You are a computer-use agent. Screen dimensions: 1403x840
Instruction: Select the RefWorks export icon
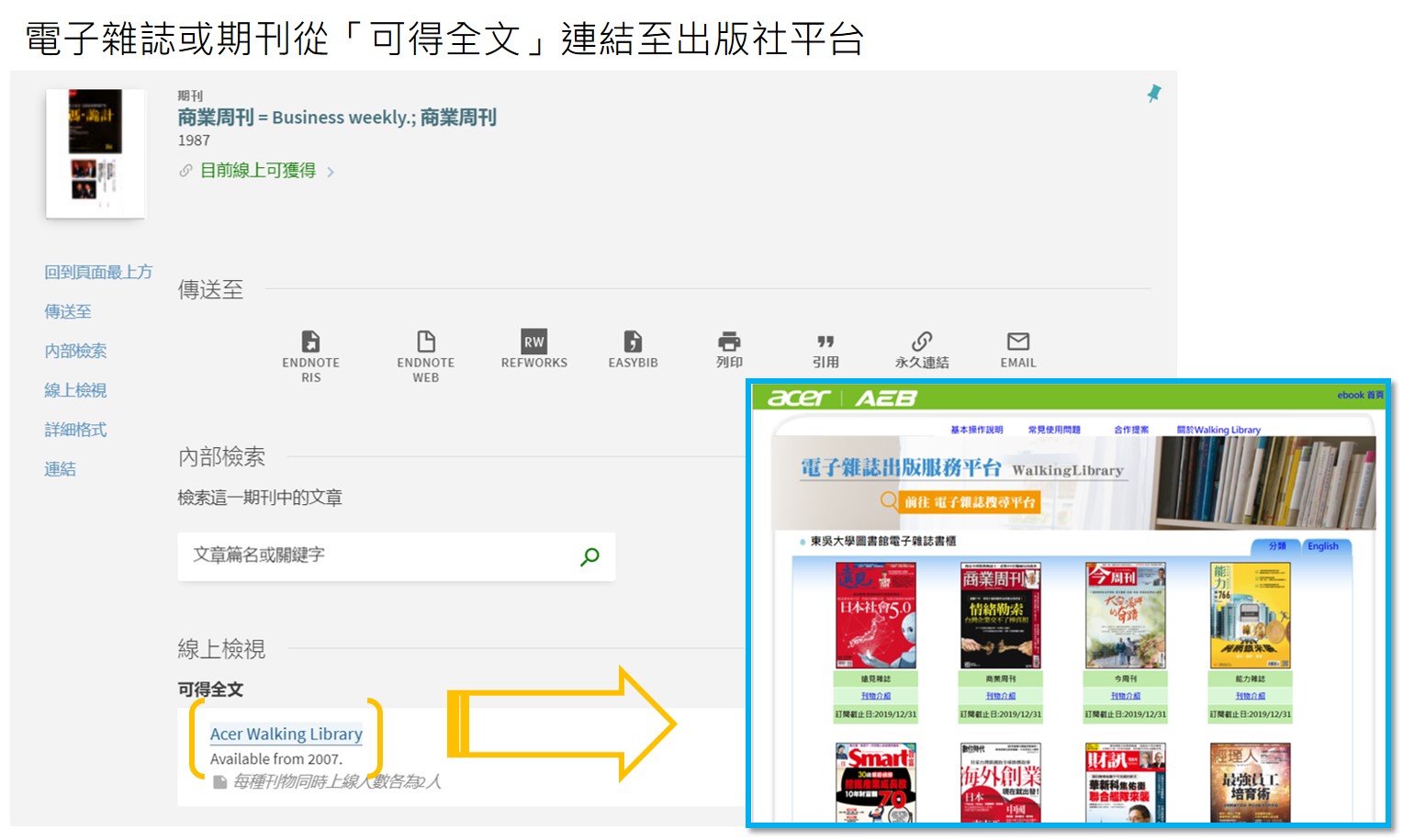pyautogui.click(x=533, y=342)
